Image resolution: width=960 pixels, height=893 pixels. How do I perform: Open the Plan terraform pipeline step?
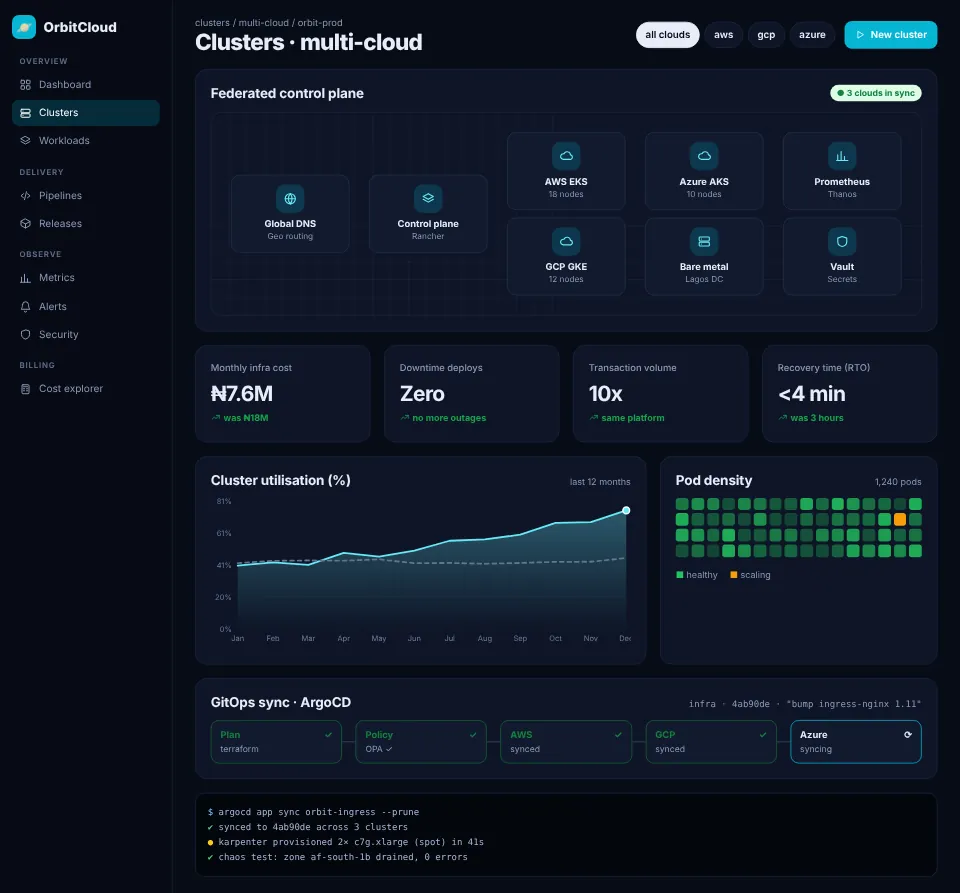(x=276, y=742)
